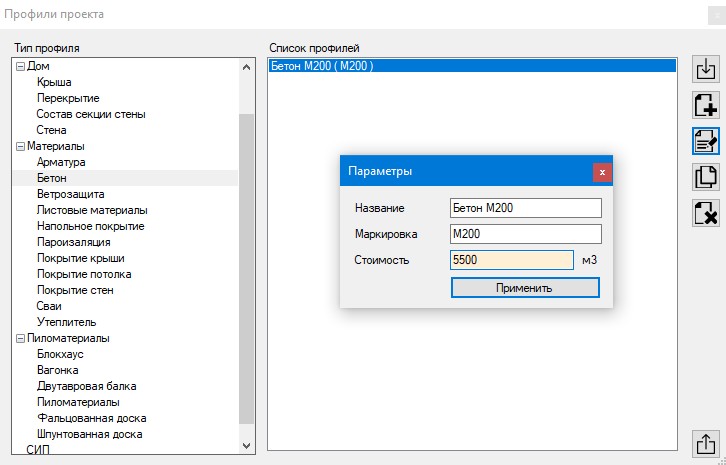
Task: Click the export profiles icon at bottom right
Action: click(x=706, y=443)
